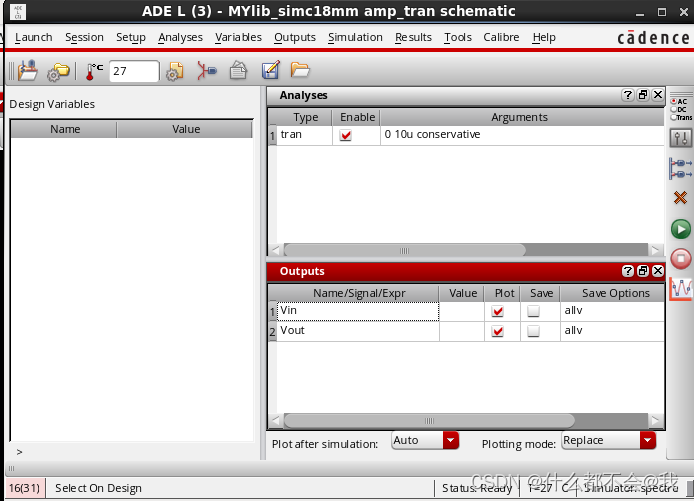Undock the Outputs panel
The image size is (694, 501).
643,271
